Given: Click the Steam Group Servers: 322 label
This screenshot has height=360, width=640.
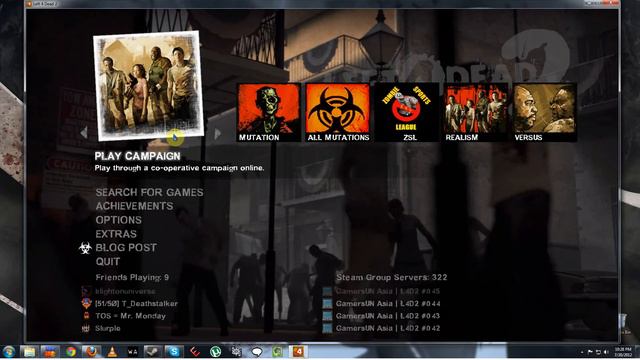Looking at the screenshot, I should click(x=391, y=278).
